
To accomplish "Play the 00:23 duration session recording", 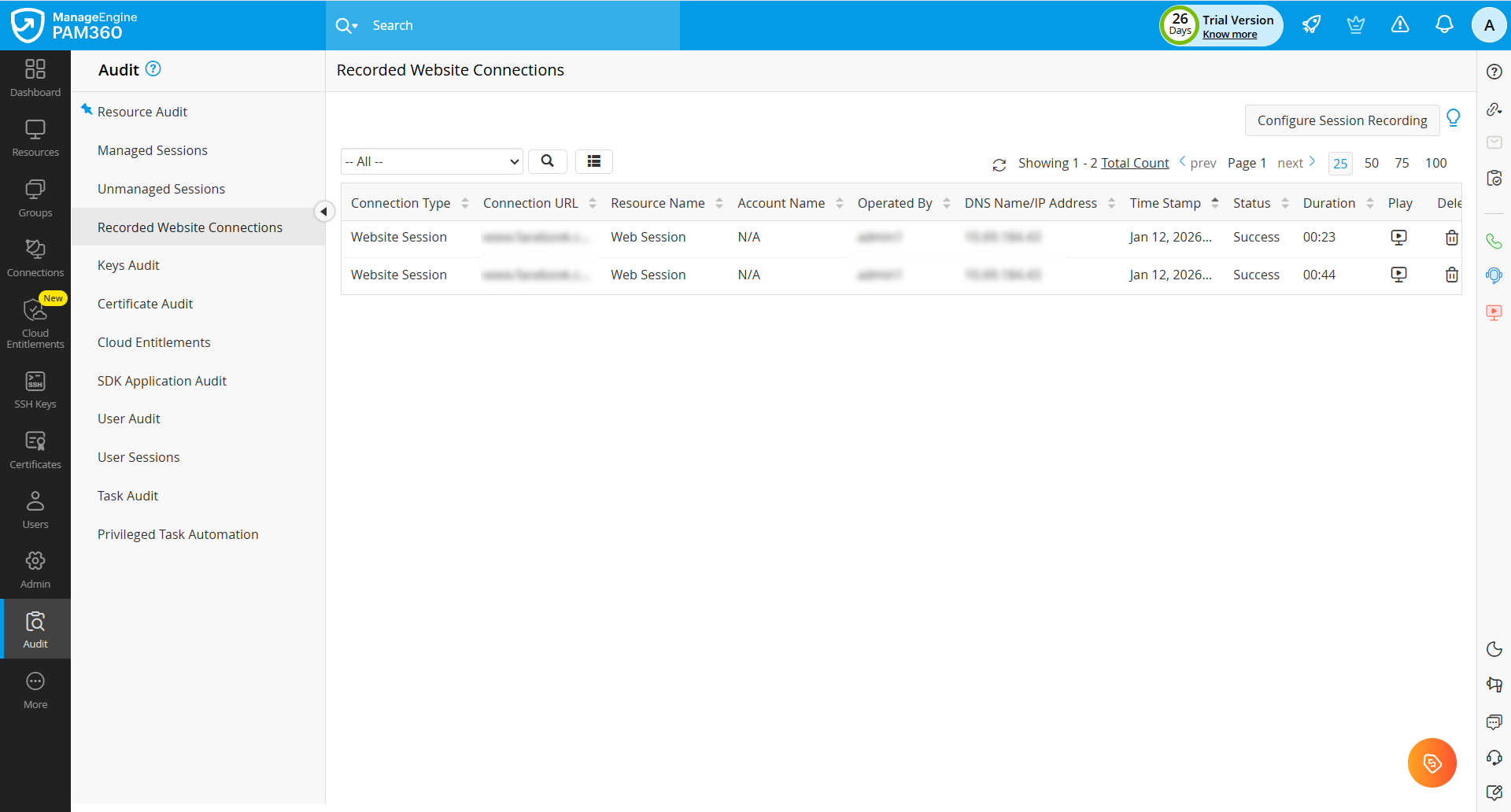I will (1398, 237).
